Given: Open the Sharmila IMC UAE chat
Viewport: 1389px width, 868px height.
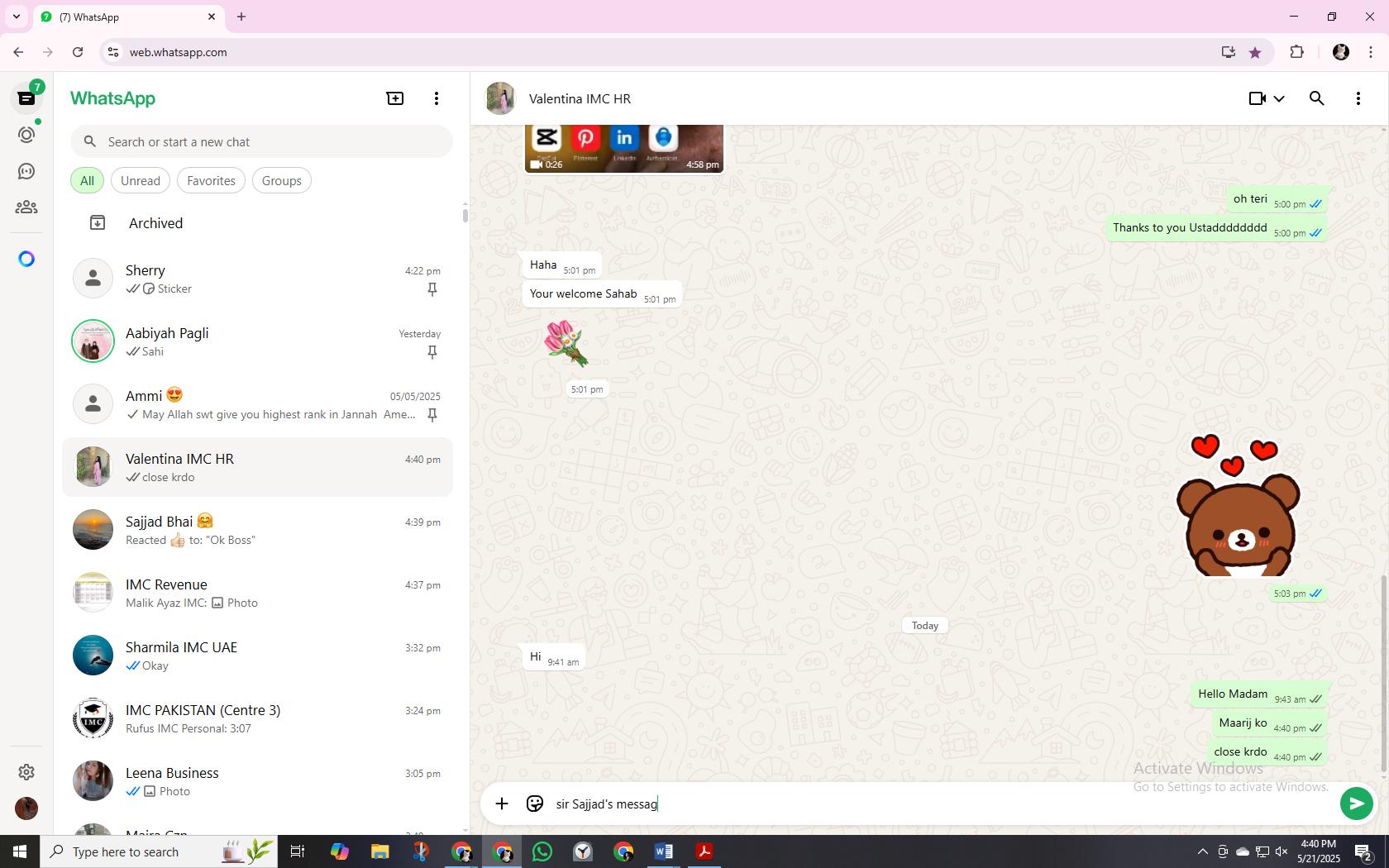Looking at the screenshot, I should point(257,656).
